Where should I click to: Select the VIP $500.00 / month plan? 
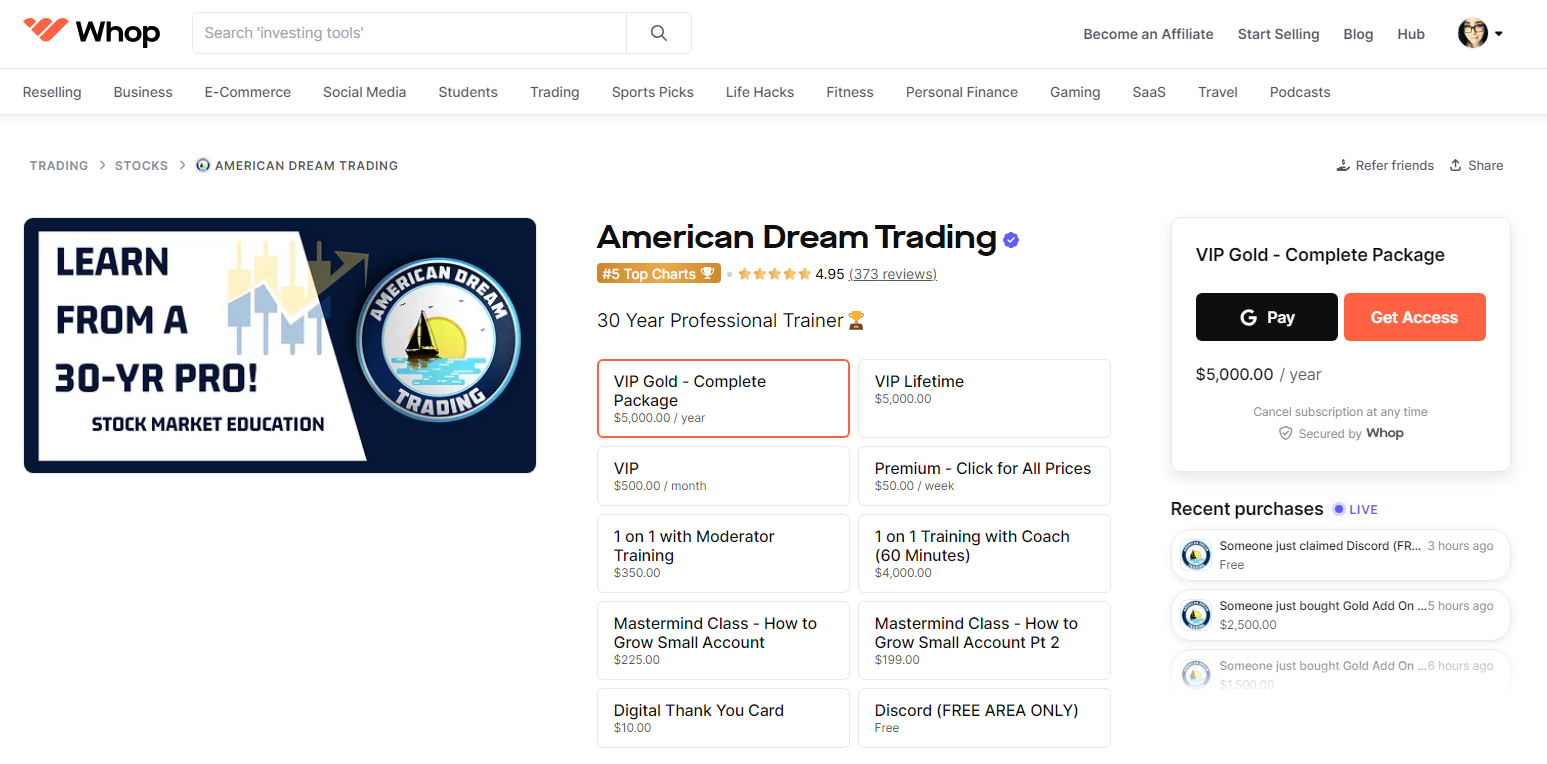pos(723,476)
